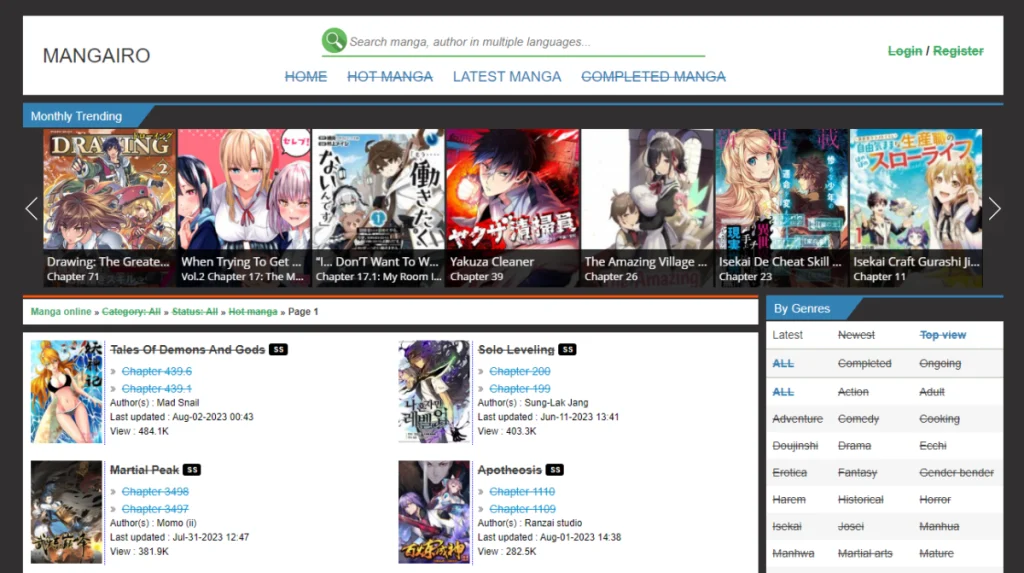Open Chapter 3497 link

coord(155,509)
